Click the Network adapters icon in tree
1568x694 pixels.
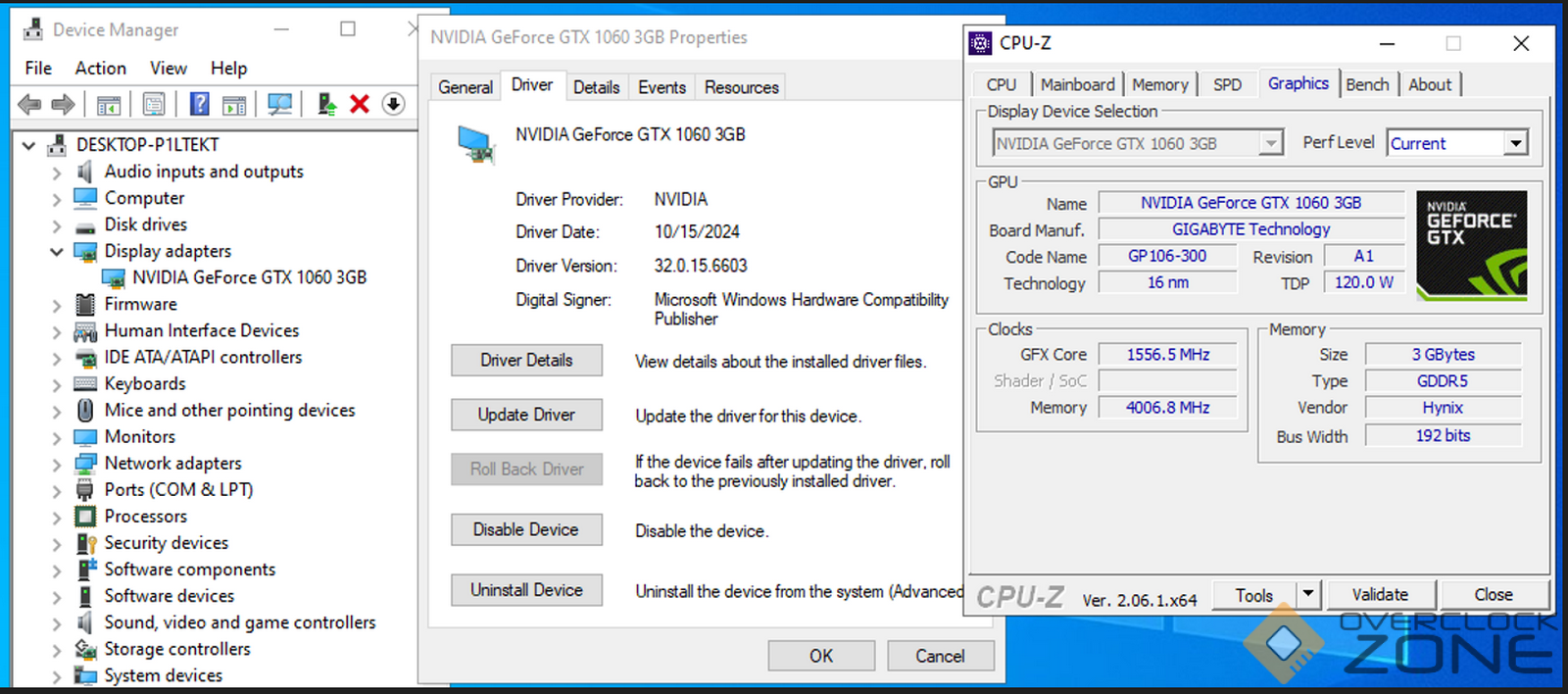pos(86,463)
